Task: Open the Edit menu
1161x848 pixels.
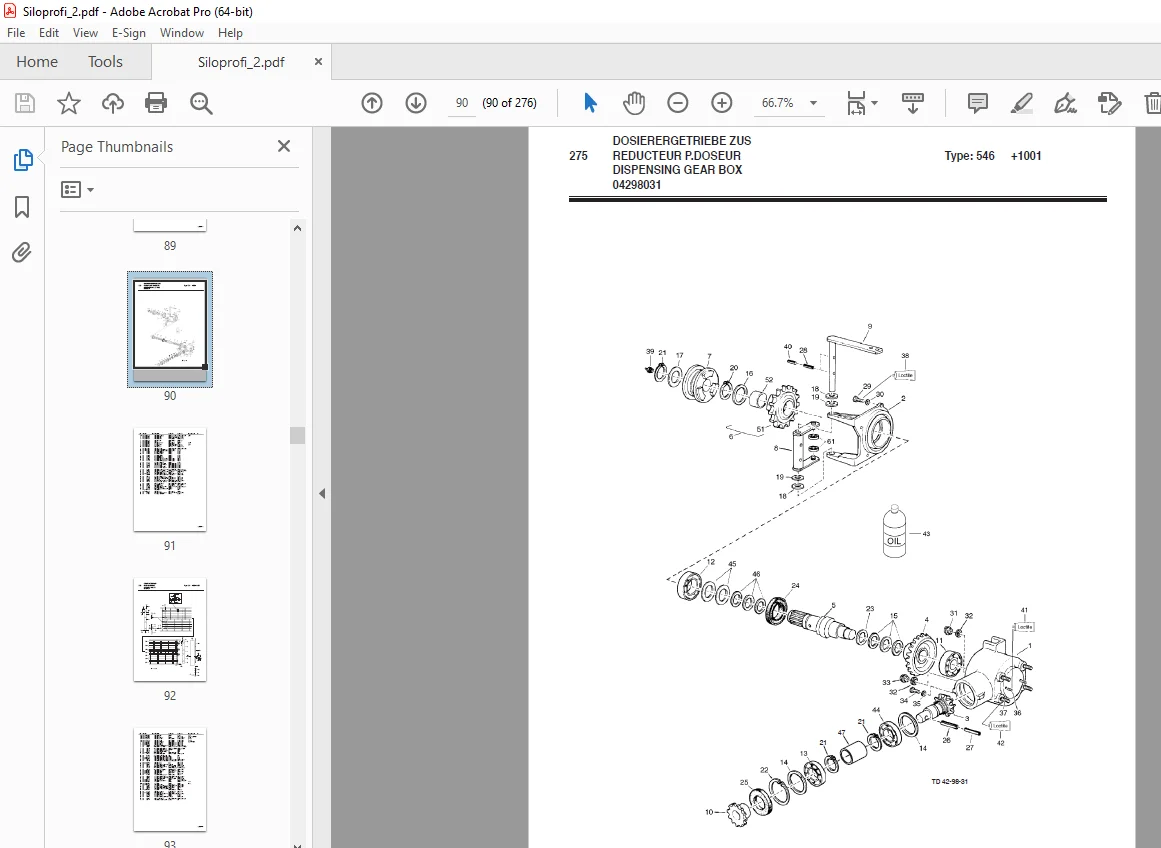Action: point(49,33)
